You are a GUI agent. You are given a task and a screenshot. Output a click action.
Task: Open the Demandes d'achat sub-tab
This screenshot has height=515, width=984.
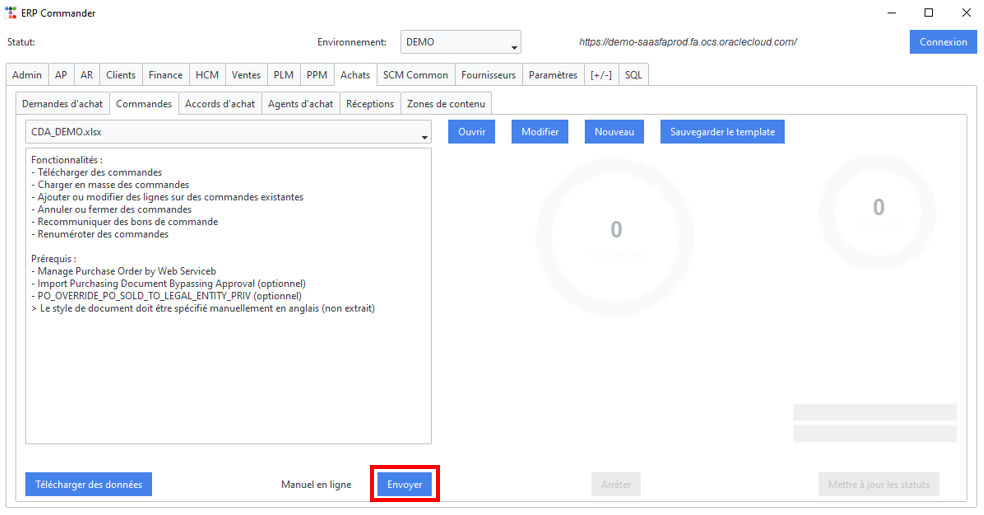tap(62, 104)
